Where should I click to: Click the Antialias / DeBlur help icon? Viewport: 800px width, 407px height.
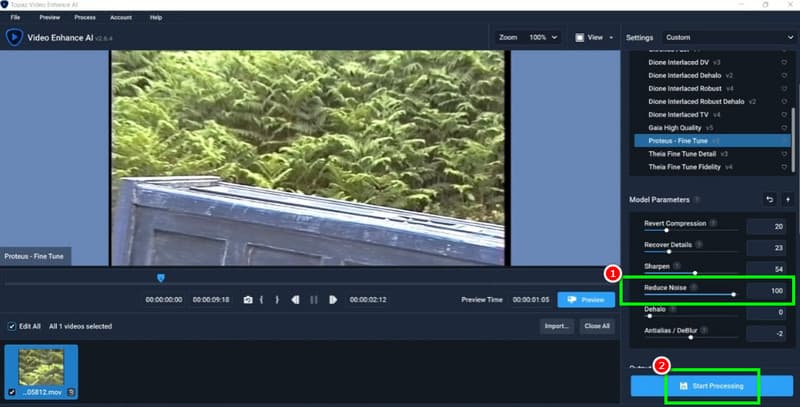[x=704, y=330]
